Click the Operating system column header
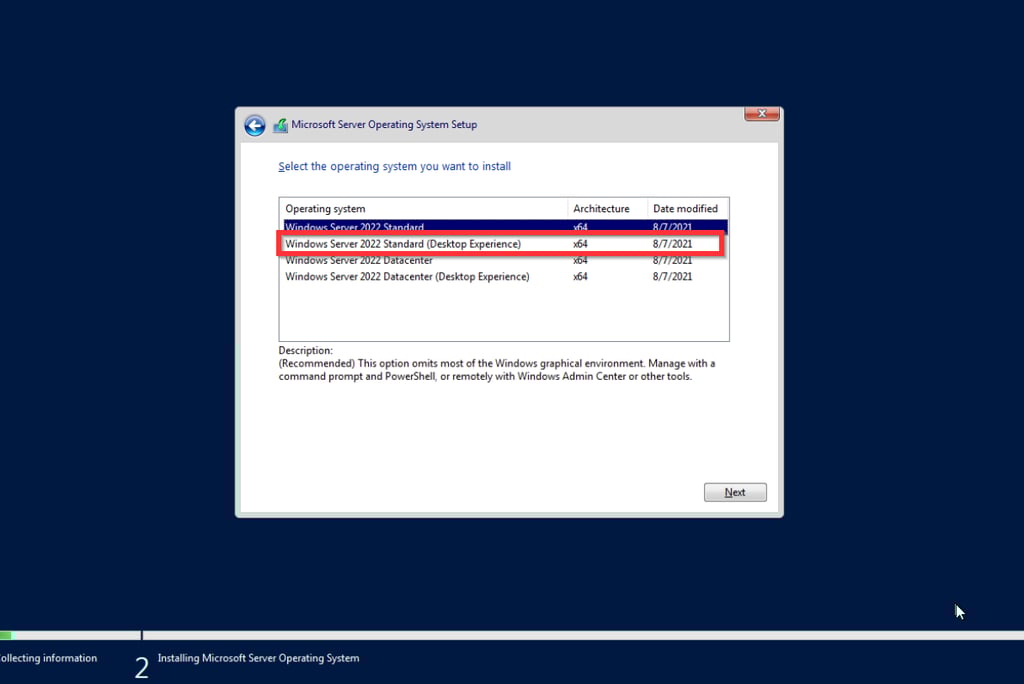The height and width of the screenshot is (684, 1024). point(424,208)
